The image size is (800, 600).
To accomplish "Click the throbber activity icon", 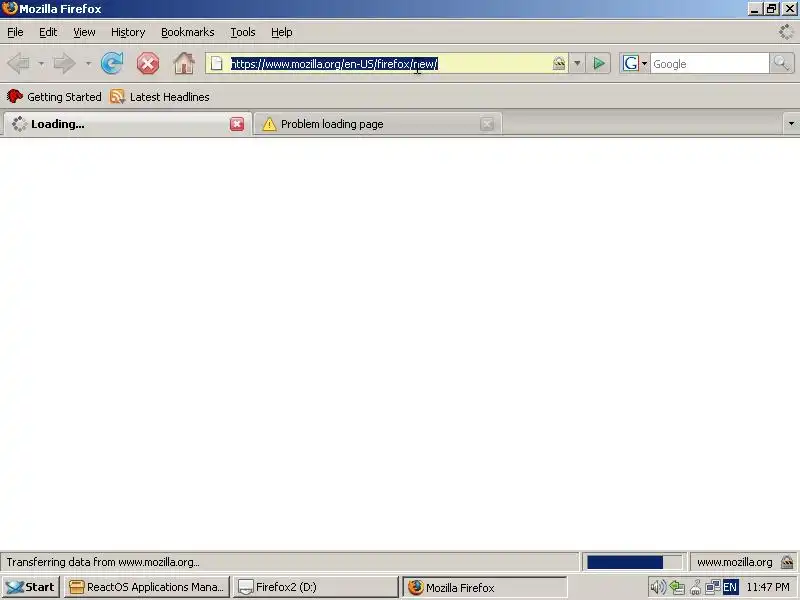I will [x=786, y=32].
